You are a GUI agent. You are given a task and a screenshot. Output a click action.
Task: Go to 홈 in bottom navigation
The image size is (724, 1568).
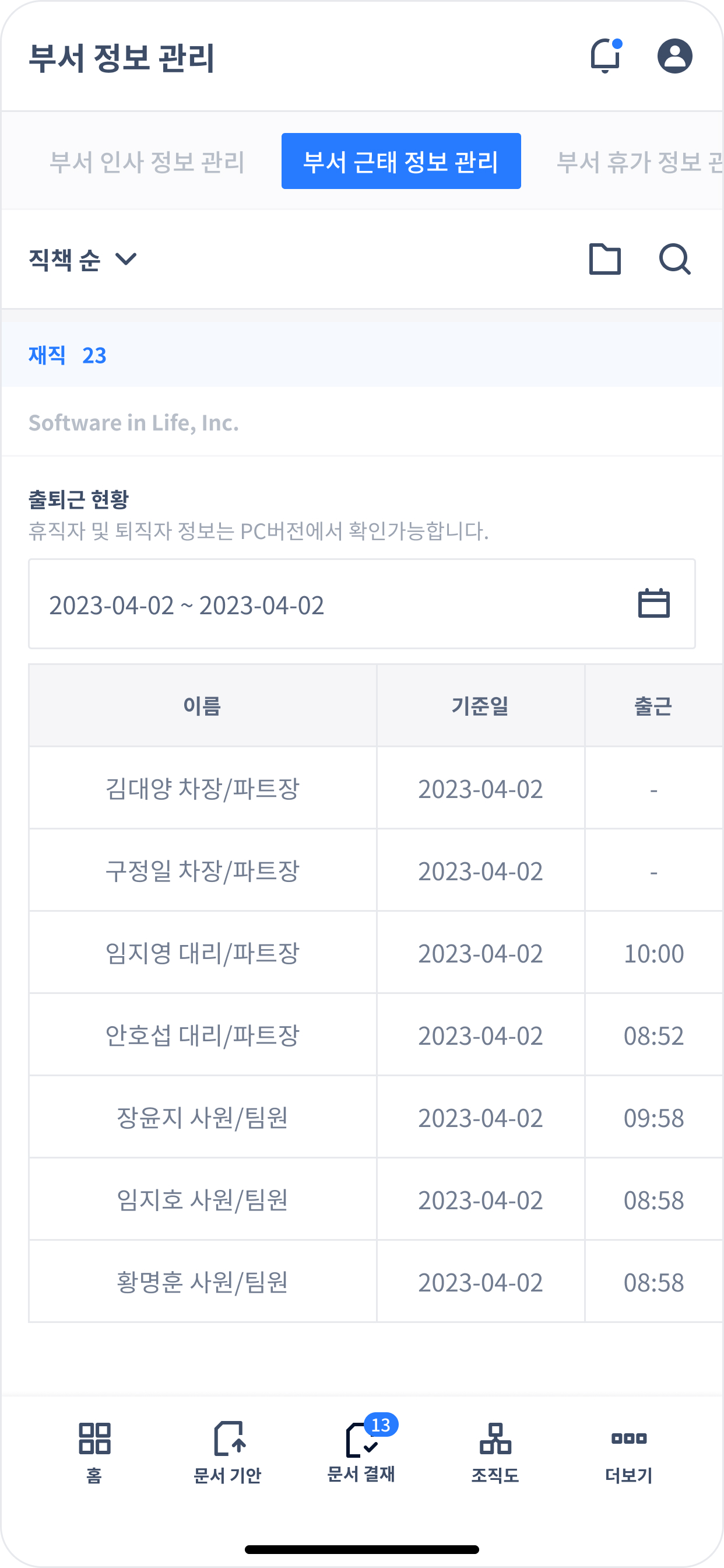94,1453
